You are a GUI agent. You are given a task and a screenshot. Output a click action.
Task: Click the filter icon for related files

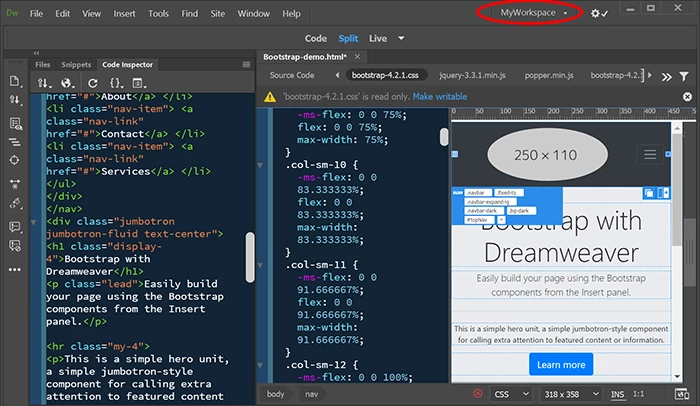[x=683, y=76]
